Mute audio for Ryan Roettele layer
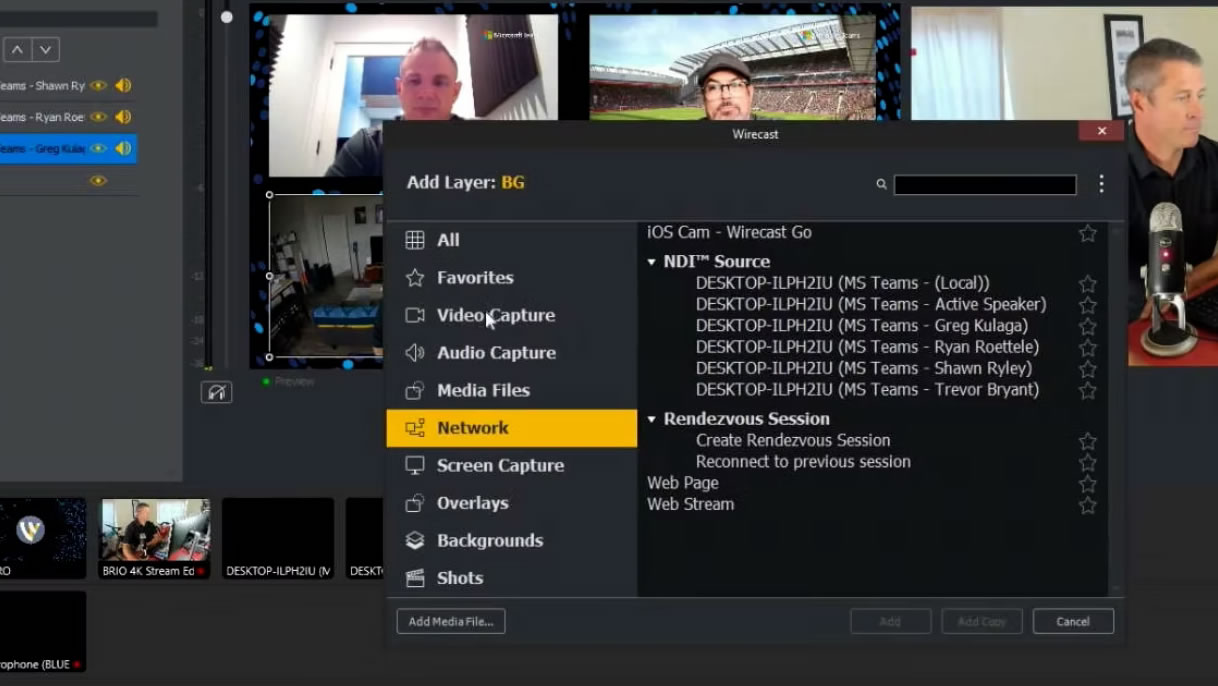 pyautogui.click(x=123, y=117)
